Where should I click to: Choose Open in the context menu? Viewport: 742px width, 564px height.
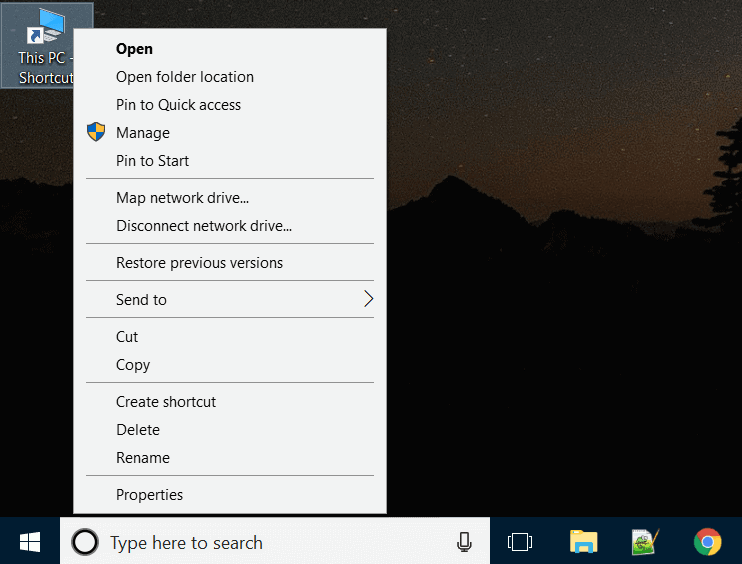pyautogui.click(x=230, y=49)
